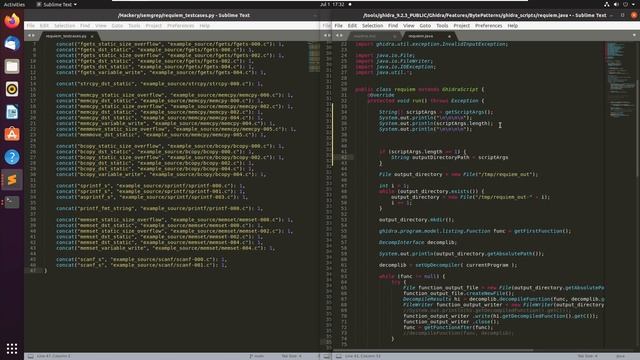Open Rhythmbox music player from dock

pos(12,89)
